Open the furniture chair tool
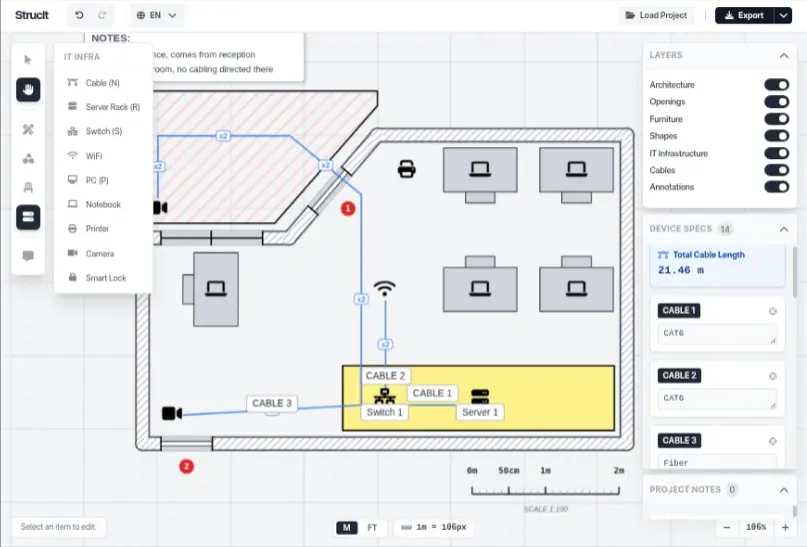Image resolution: width=807 pixels, height=547 pixels. [28, 187]
